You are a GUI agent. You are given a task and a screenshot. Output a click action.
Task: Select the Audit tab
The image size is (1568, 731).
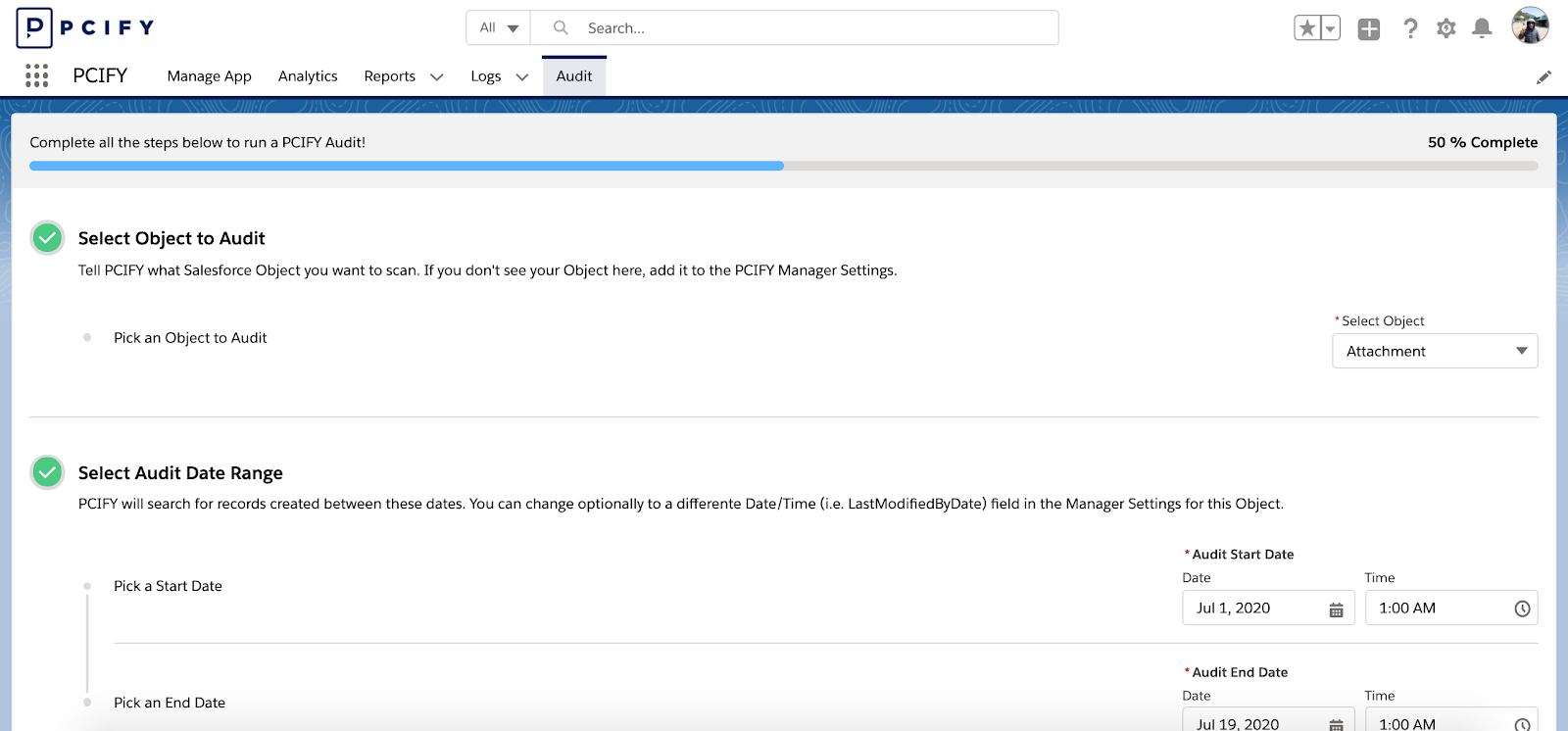tap(574, 76)
